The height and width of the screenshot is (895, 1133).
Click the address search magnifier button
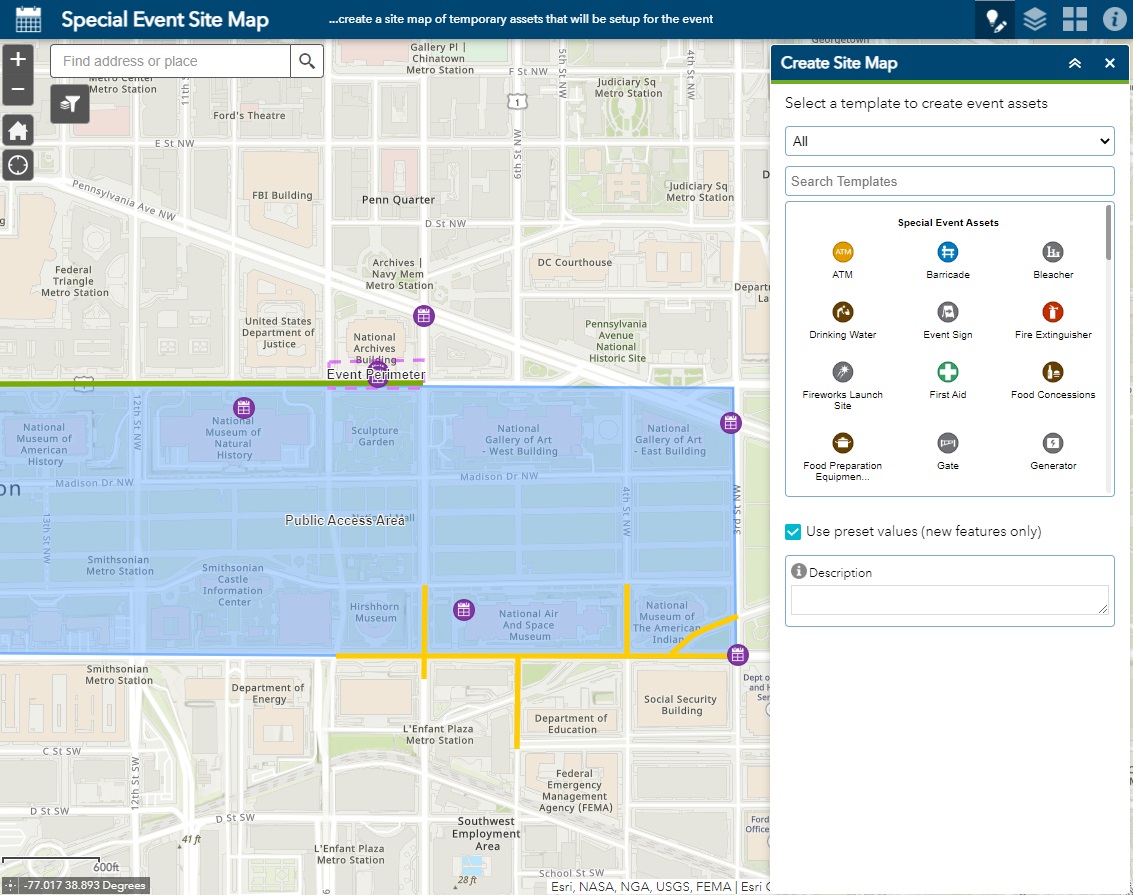(x=307, y=61)
